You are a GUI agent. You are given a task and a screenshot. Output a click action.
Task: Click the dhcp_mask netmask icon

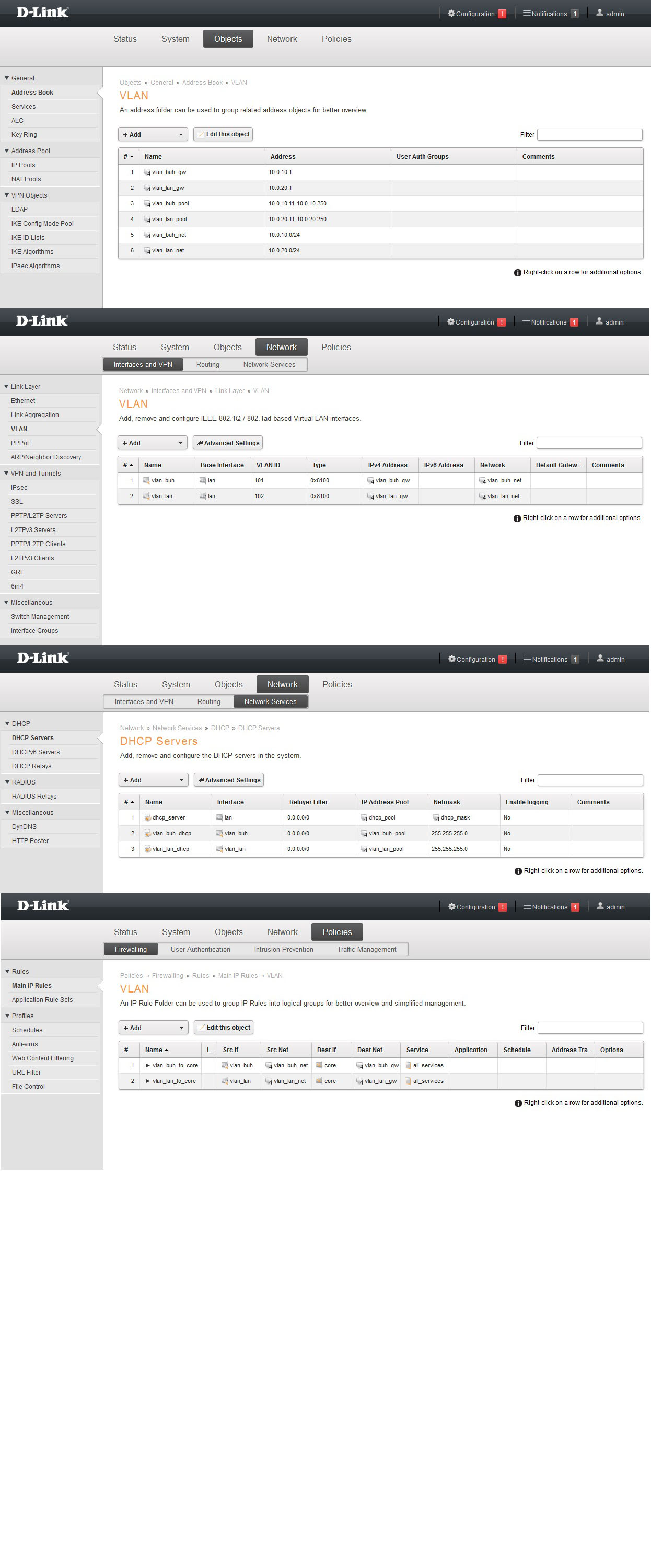[x=436, y=817]
